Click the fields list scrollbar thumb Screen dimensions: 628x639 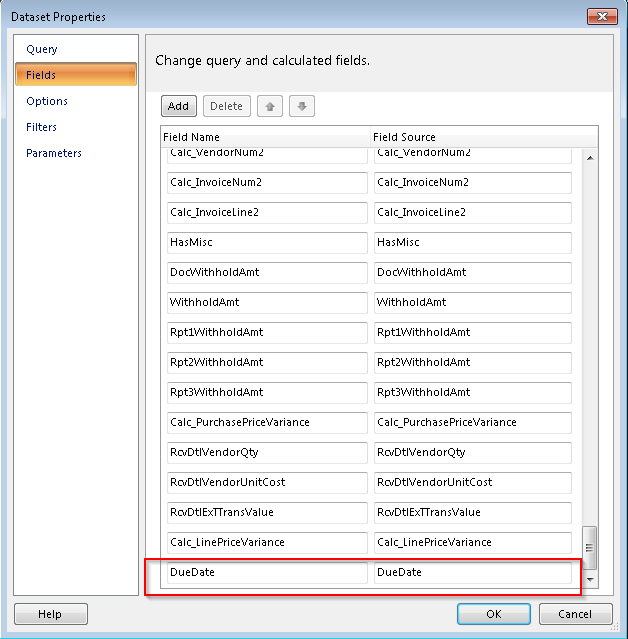pos(589,548)
